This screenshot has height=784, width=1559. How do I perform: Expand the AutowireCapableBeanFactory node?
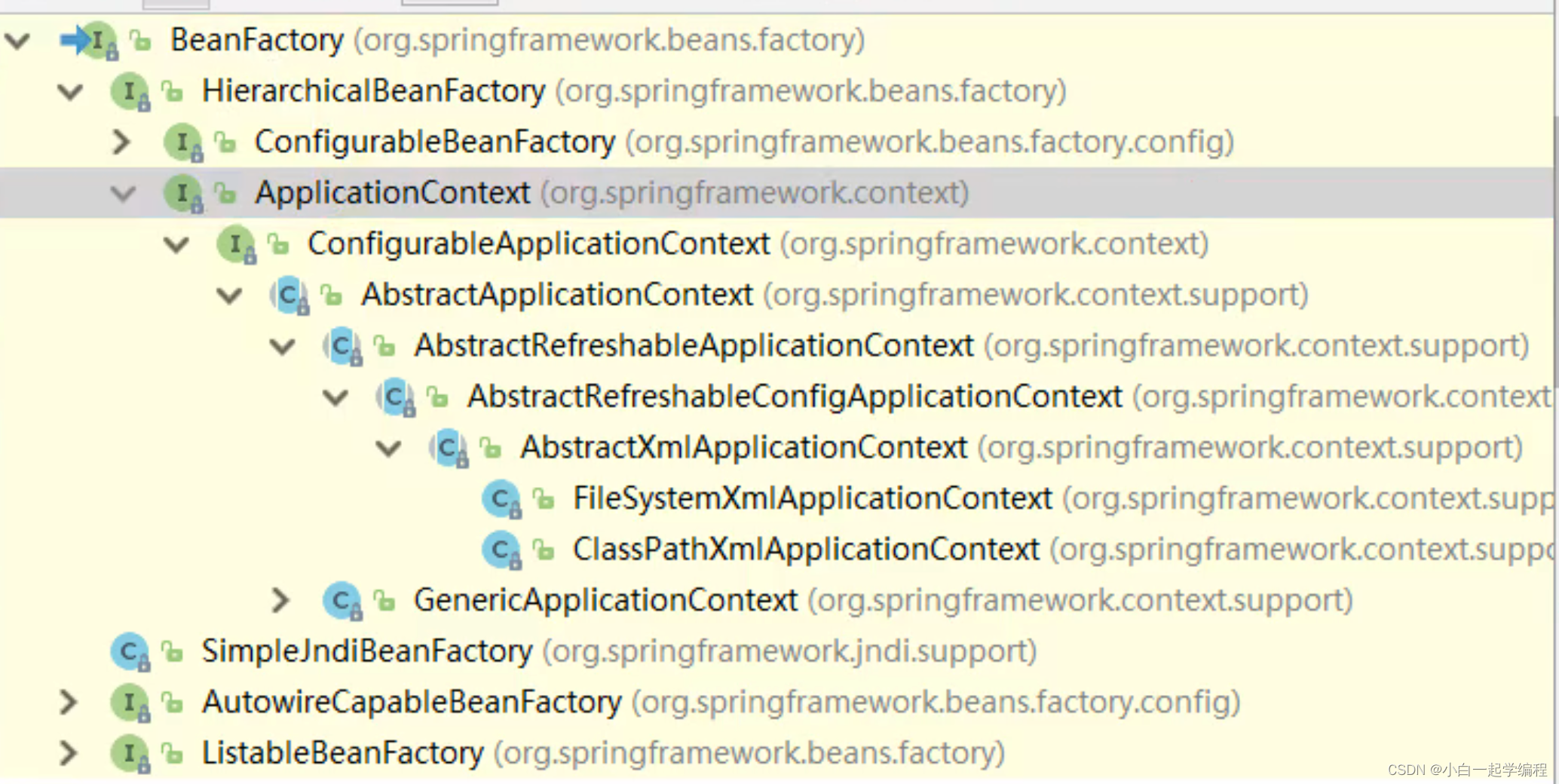(x=68, y=702)
